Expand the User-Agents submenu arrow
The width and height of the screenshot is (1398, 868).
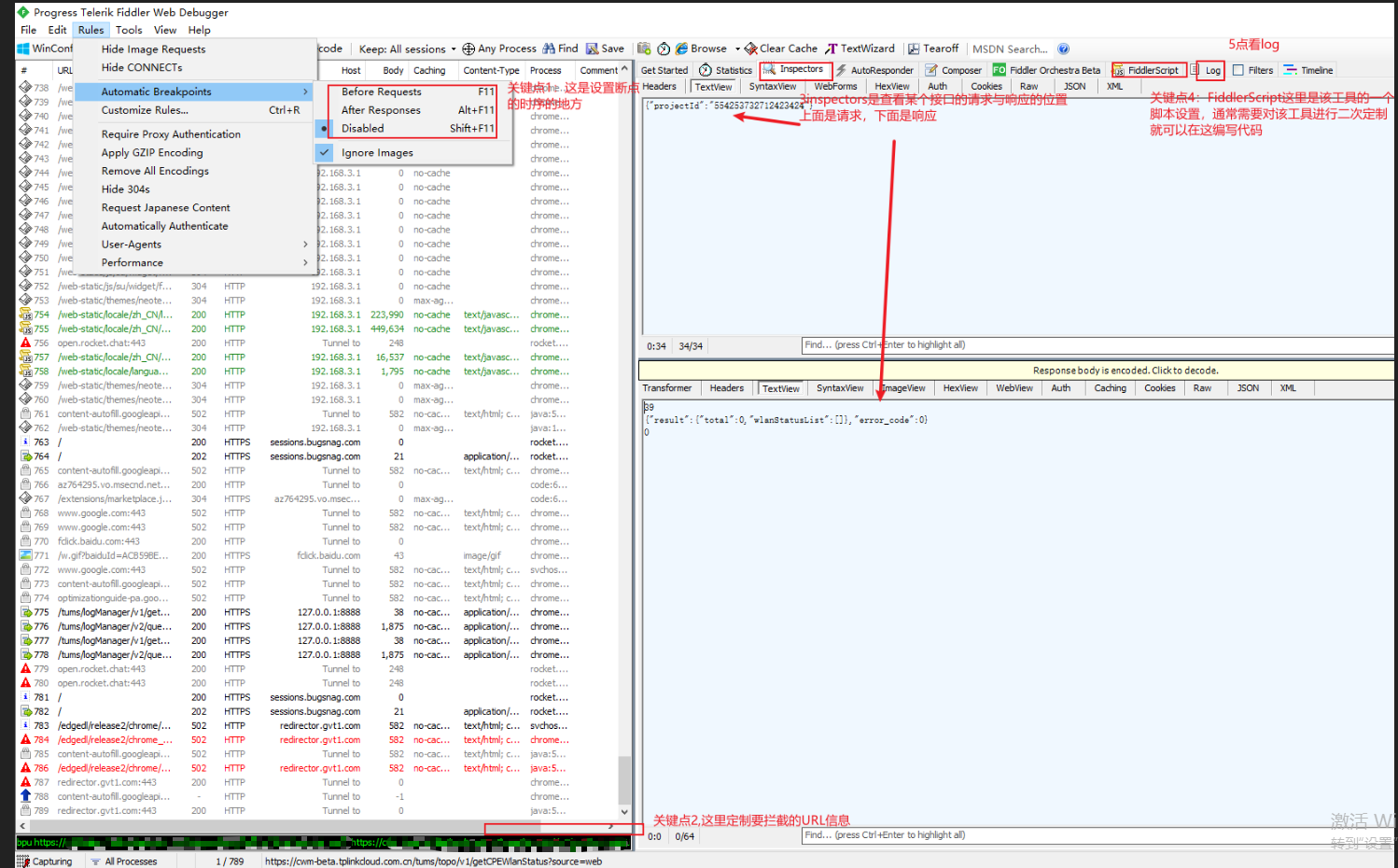coord(305,245)
